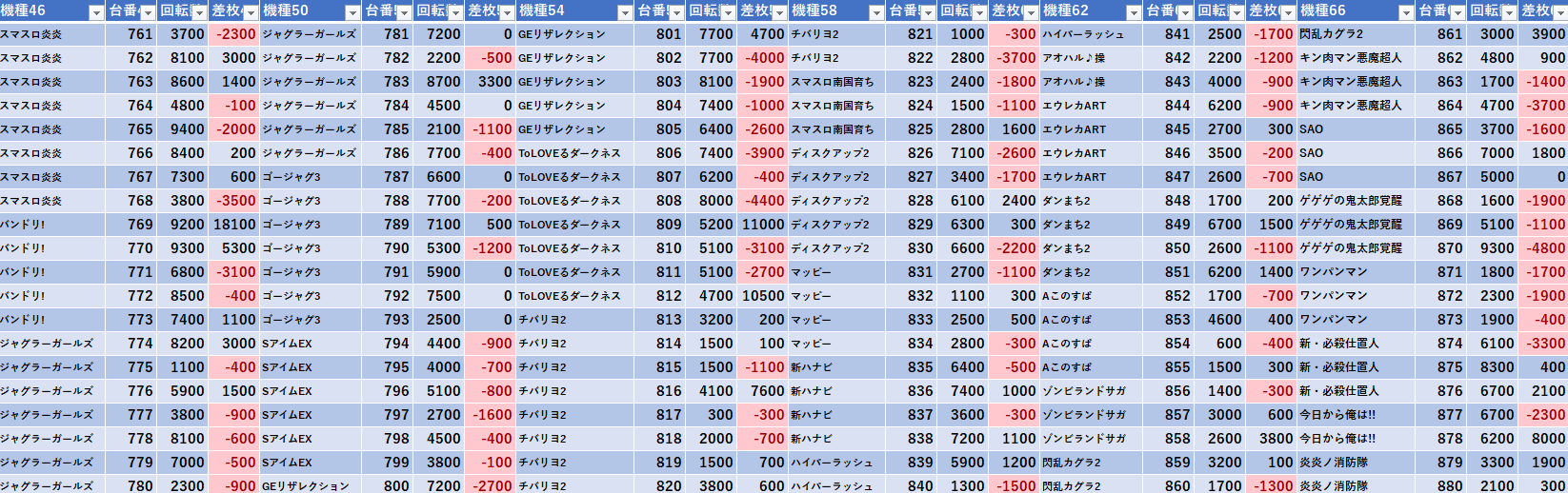Select the ディスクアップ2 cell for machine 826

836,153
